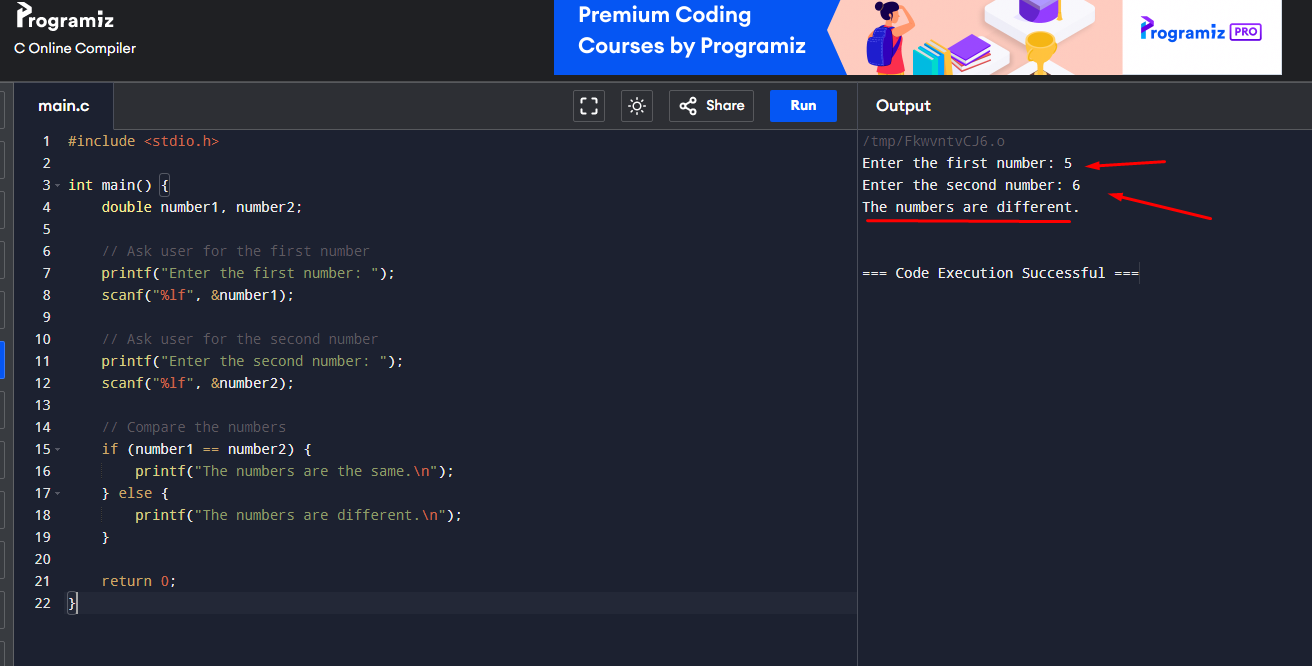Click output path '/tmp/FkwvntvCJ6.o'
The width and height of the screenshot is (1312, 666).
pos(934,141)
